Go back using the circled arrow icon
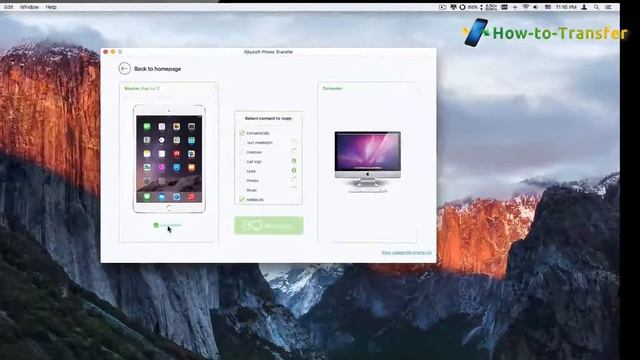The image size is (640, 360). [x=124, y=69]
